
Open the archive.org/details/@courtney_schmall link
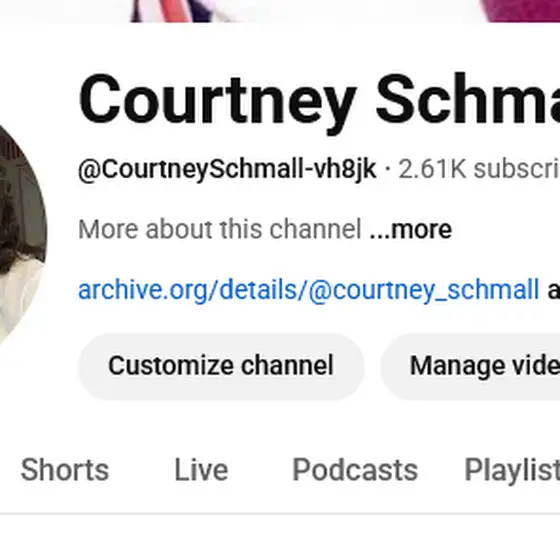tap(309, 290)
